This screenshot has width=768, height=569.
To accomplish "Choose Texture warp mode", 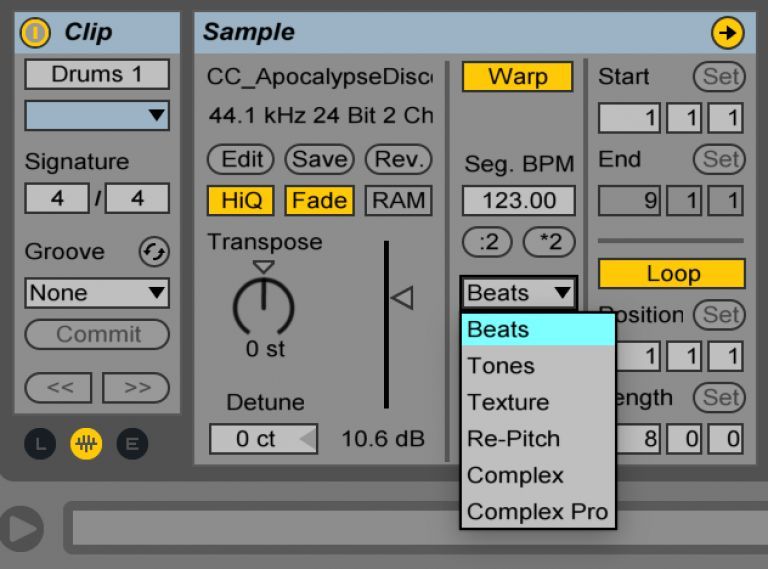I will [x=538, y=402].
